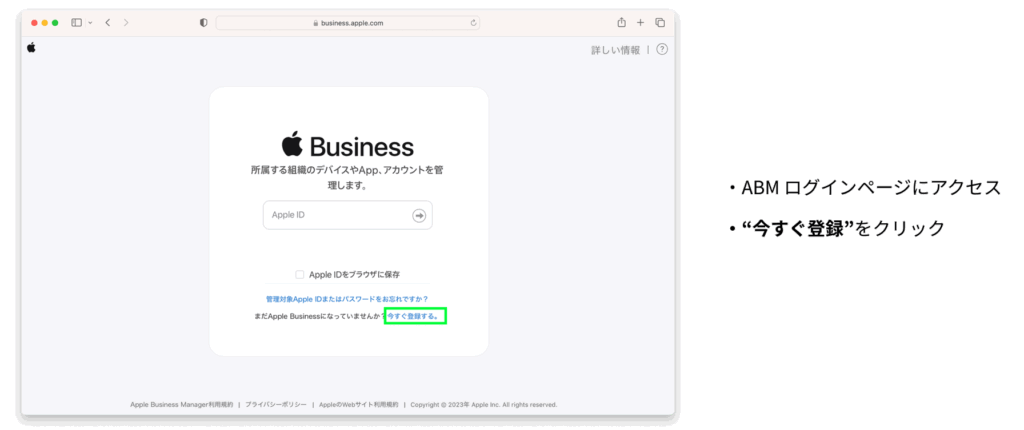1024x430 pixels.
Task: Enable the Apple IDをブラウザに保存 checkbox
Action: pos(300,274)
